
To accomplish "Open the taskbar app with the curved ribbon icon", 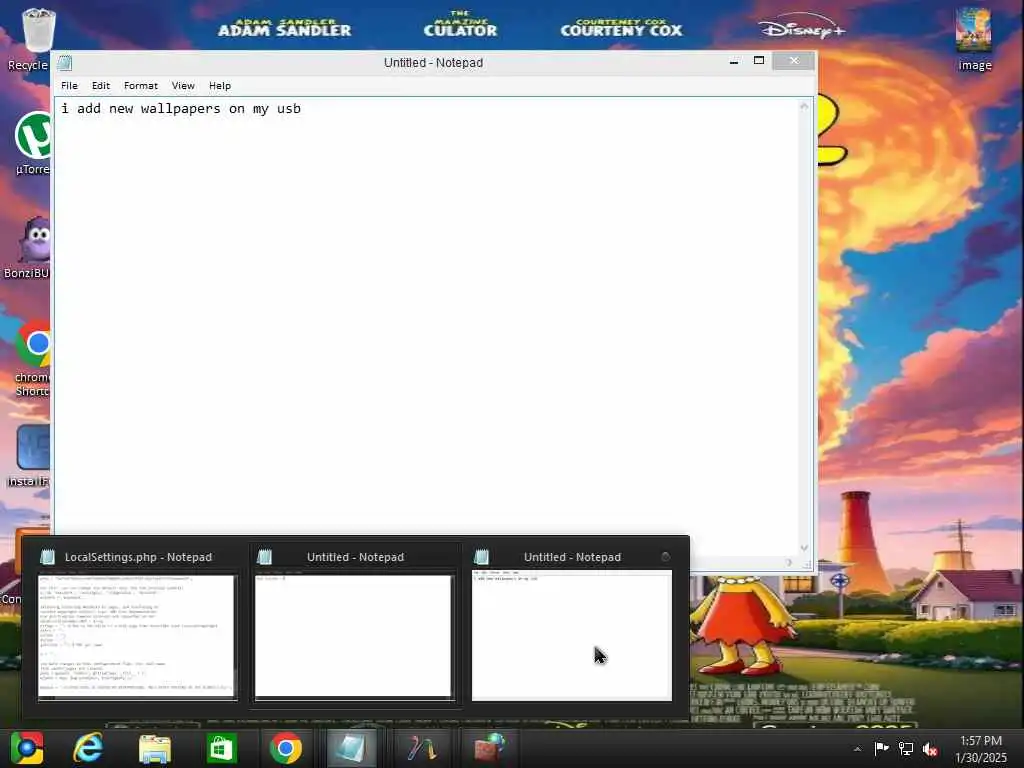I will (422, 748).
